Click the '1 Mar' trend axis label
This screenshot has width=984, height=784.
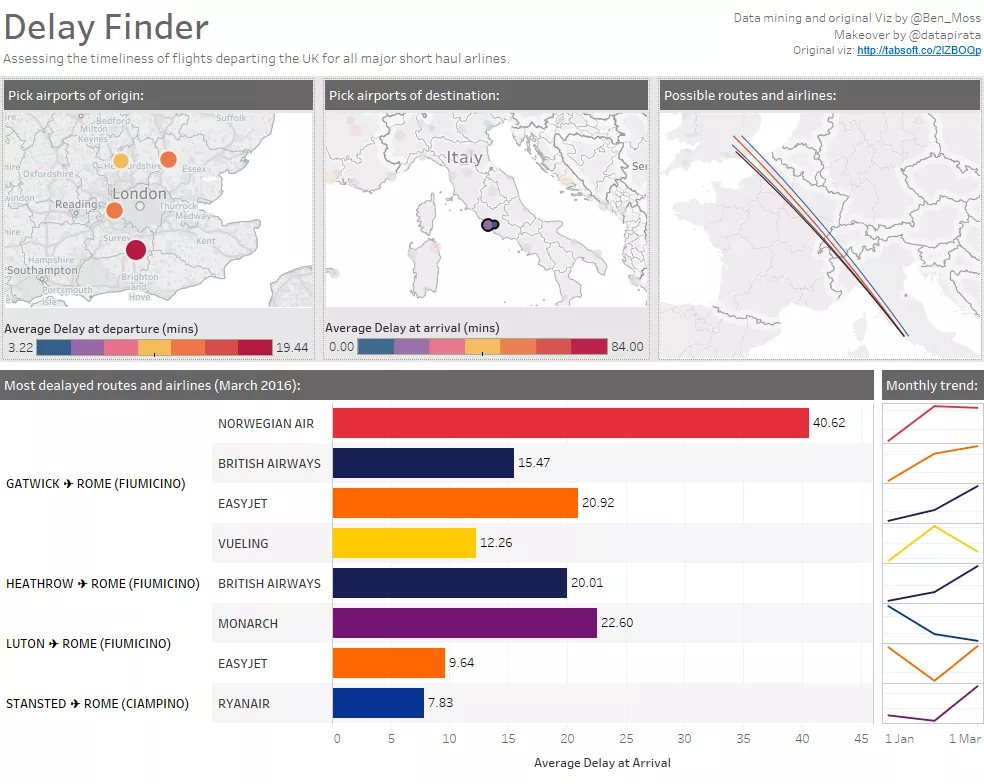click(965, 739)
